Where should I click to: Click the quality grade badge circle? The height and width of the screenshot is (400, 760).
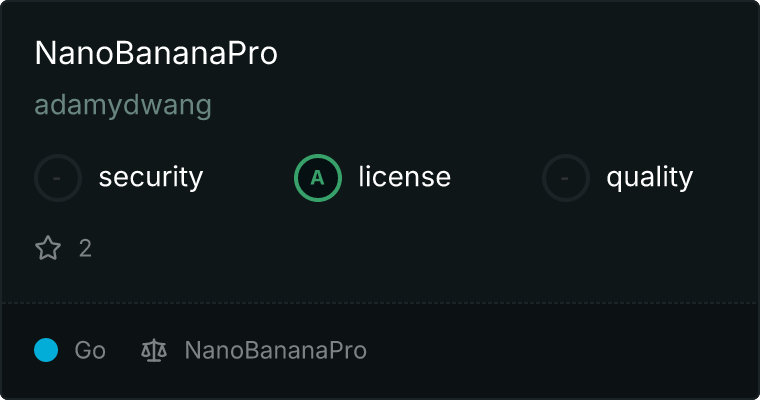coord(566,178)
